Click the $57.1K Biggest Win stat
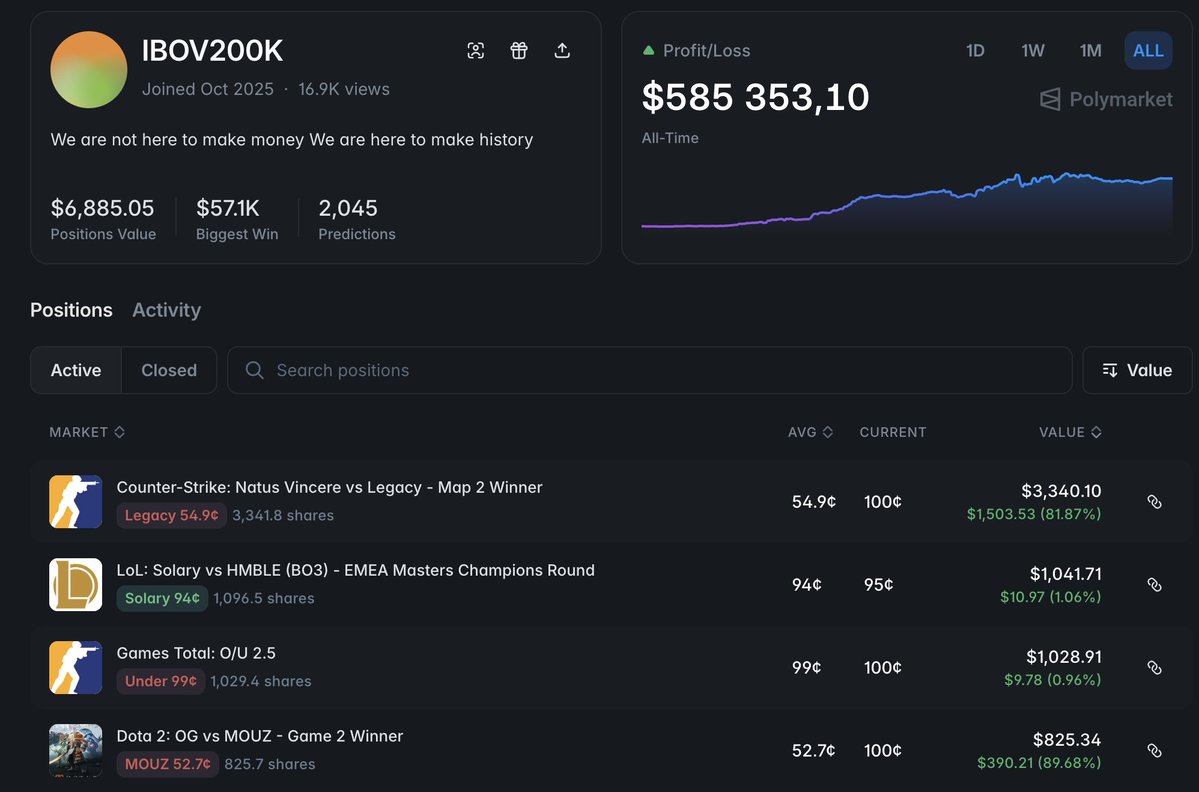1199x792 pixels. pos(228,208)
